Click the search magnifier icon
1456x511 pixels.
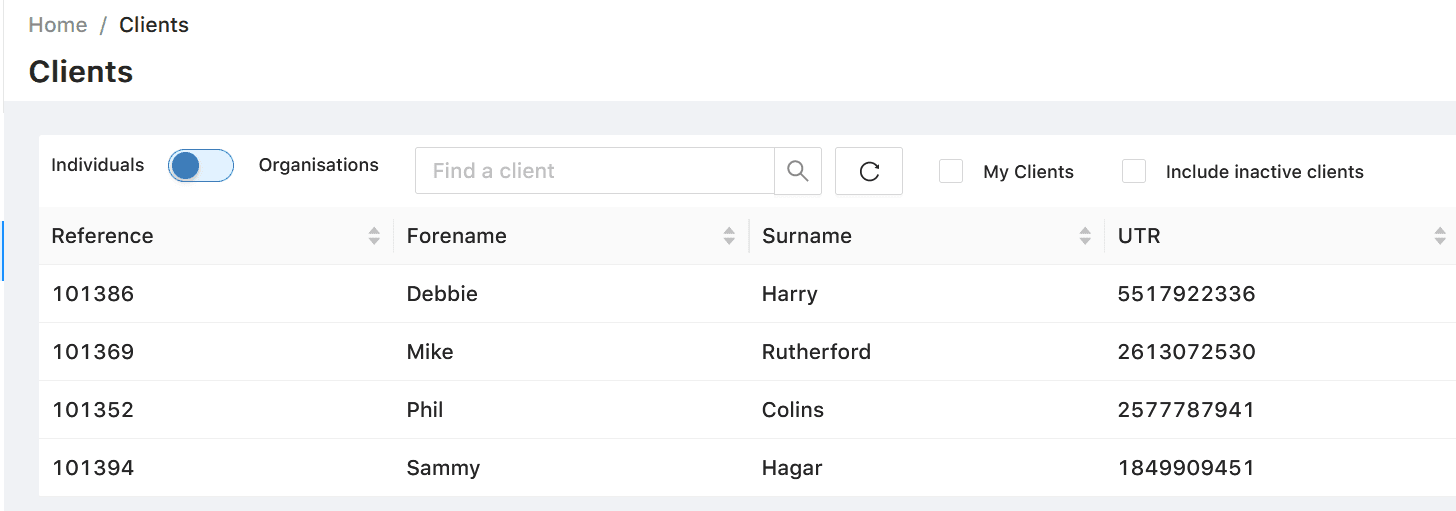[x=797, y=171]
